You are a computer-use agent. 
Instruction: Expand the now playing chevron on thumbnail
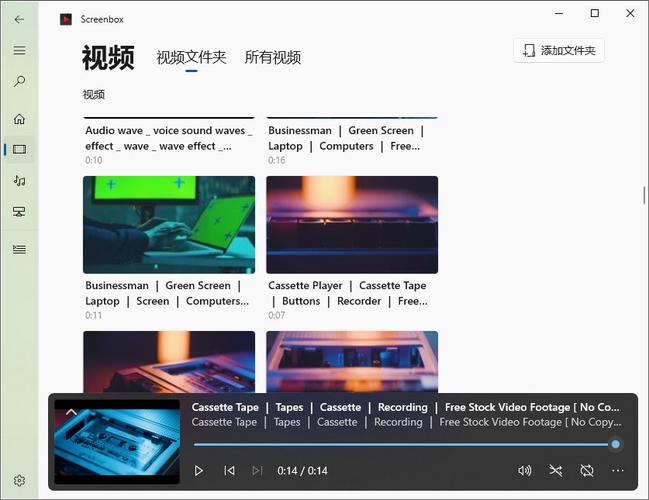click(x=71, y=412)
